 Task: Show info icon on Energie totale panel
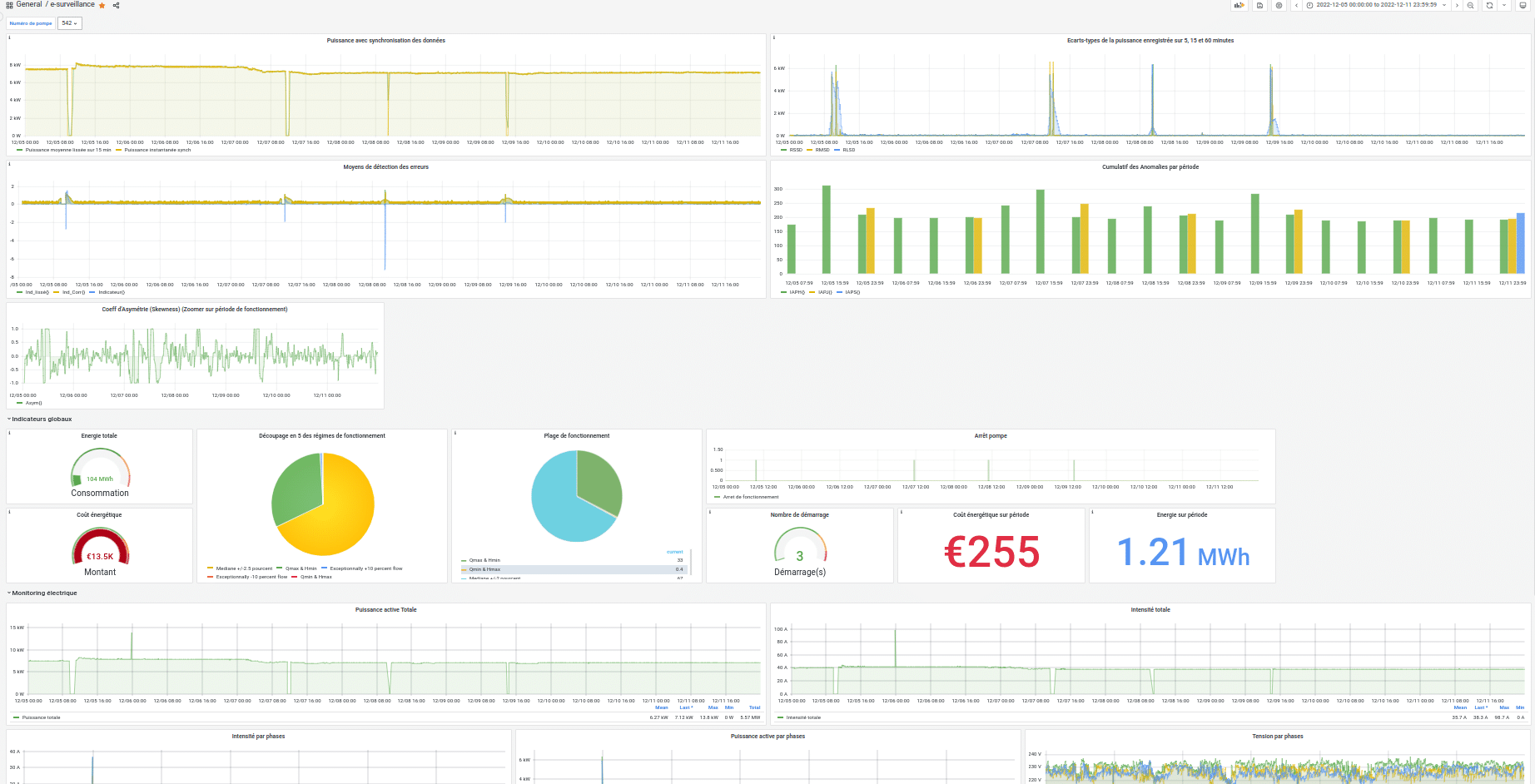coord(10,433)
